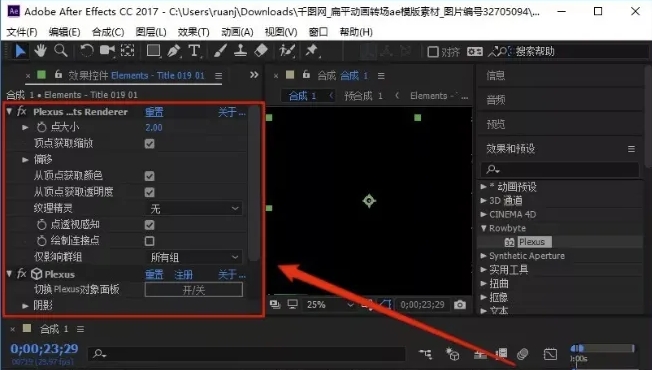
Task: Click the always-preview icon in viewer footer
Action: click(x=275, y=305)
